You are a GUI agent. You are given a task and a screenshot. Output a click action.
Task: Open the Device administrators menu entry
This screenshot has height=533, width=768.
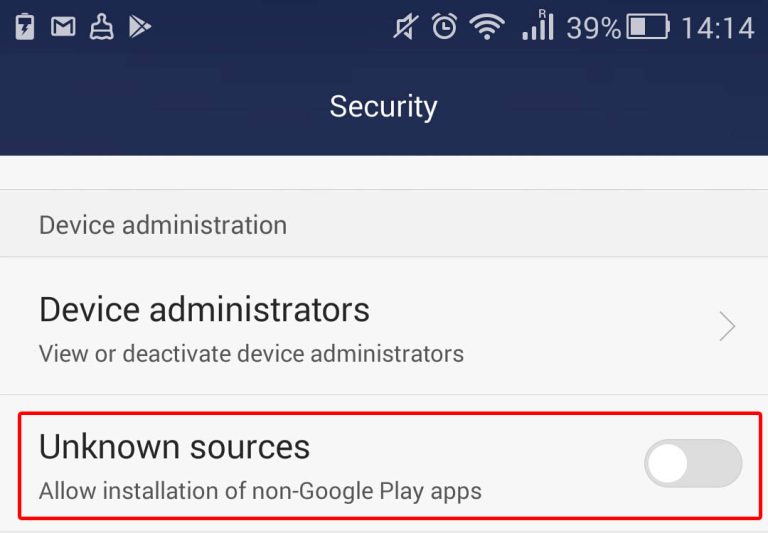(204, 309)
